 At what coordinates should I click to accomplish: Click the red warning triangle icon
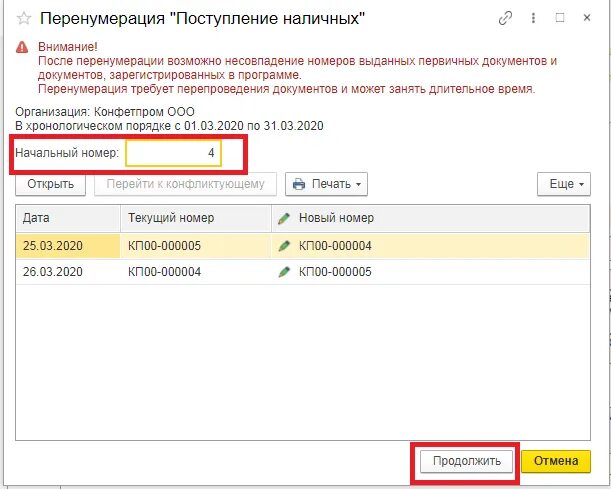(22, 47)
